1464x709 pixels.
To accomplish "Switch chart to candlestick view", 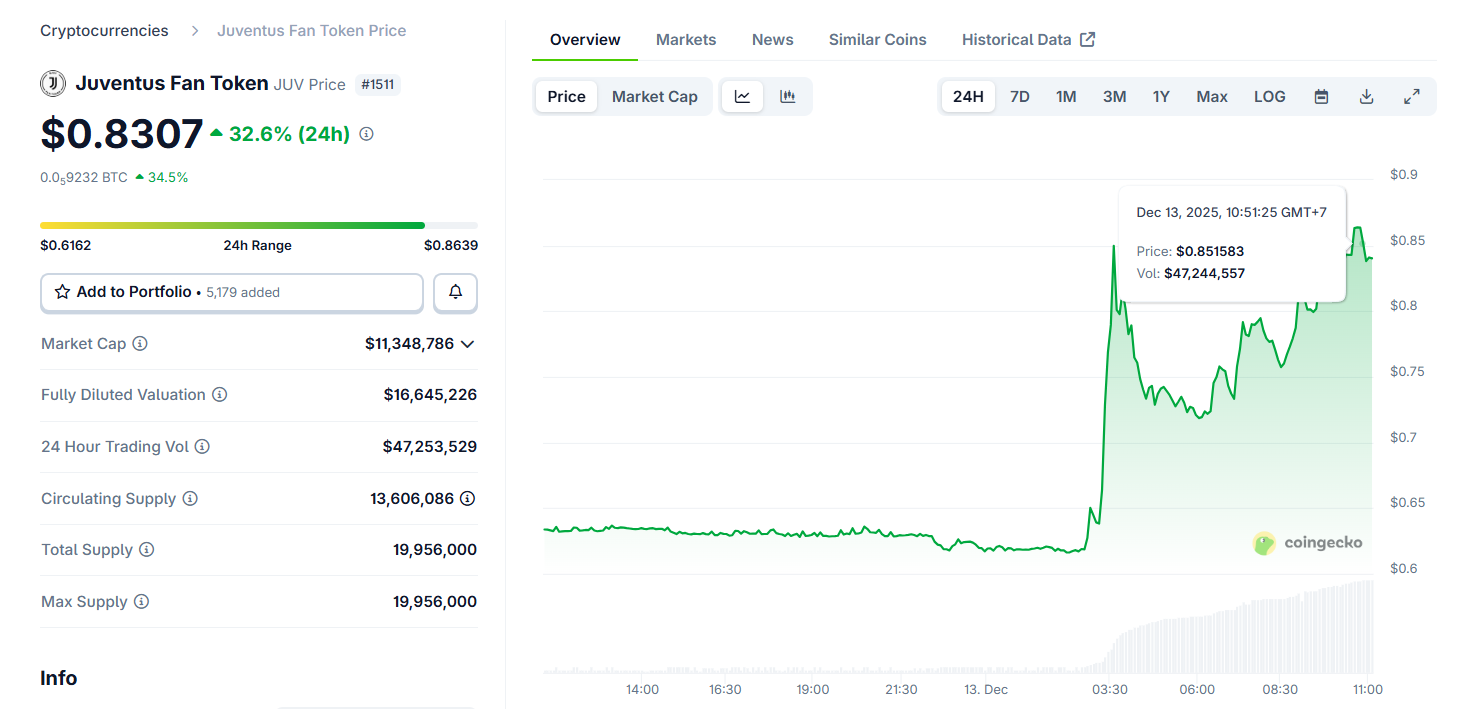I will pyautogui.click(x=788, y=96).
